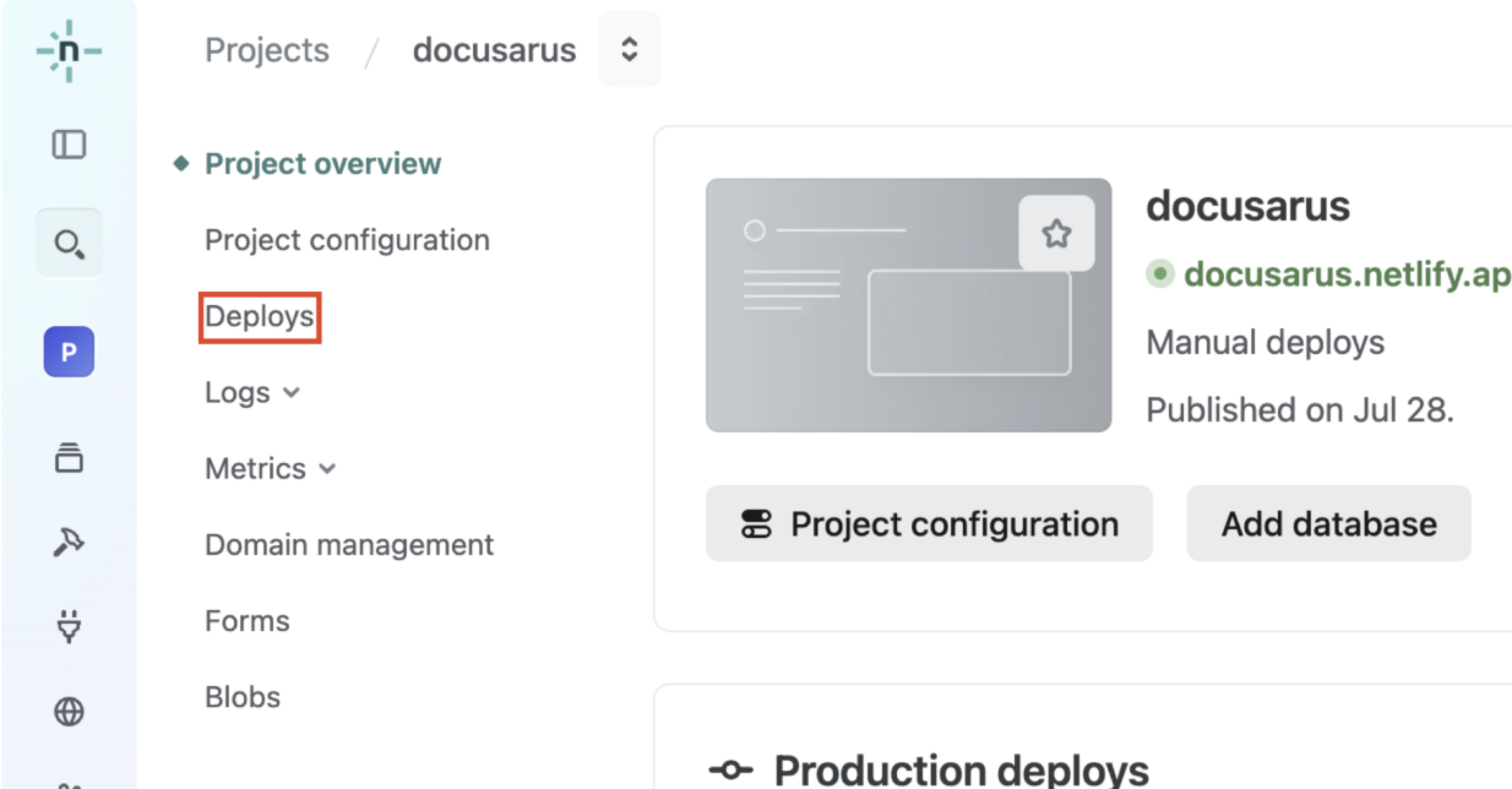Open the Forms section
The image size is (1512, 789).
point(247,621)
